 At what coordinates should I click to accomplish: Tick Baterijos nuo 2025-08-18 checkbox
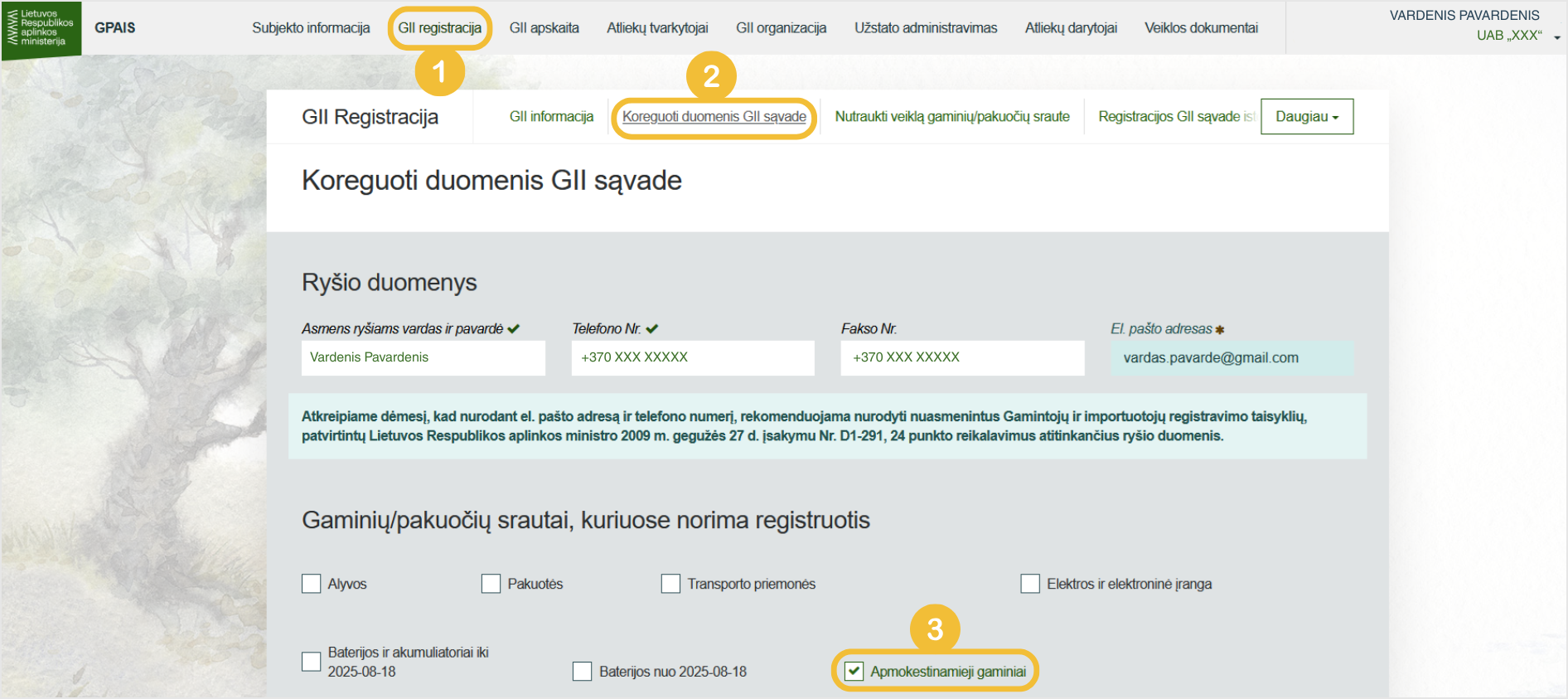(582, 672)
